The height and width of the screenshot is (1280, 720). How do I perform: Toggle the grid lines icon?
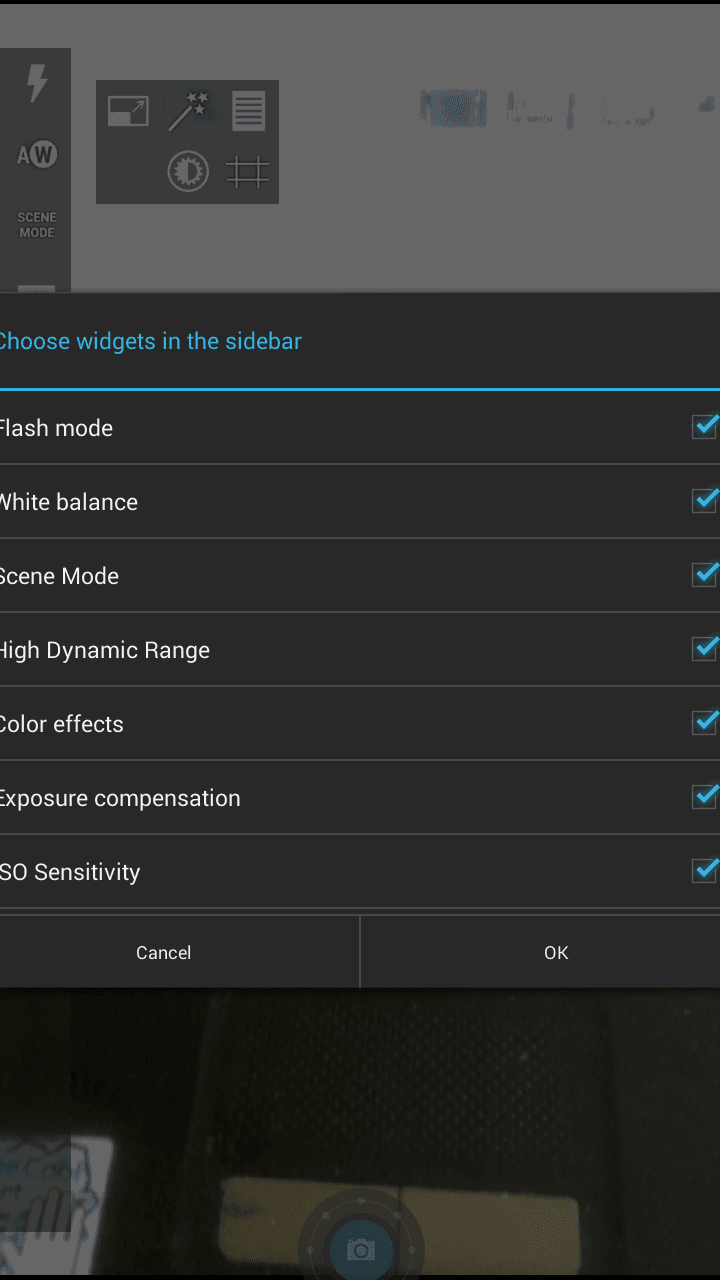tap(248, 172)
